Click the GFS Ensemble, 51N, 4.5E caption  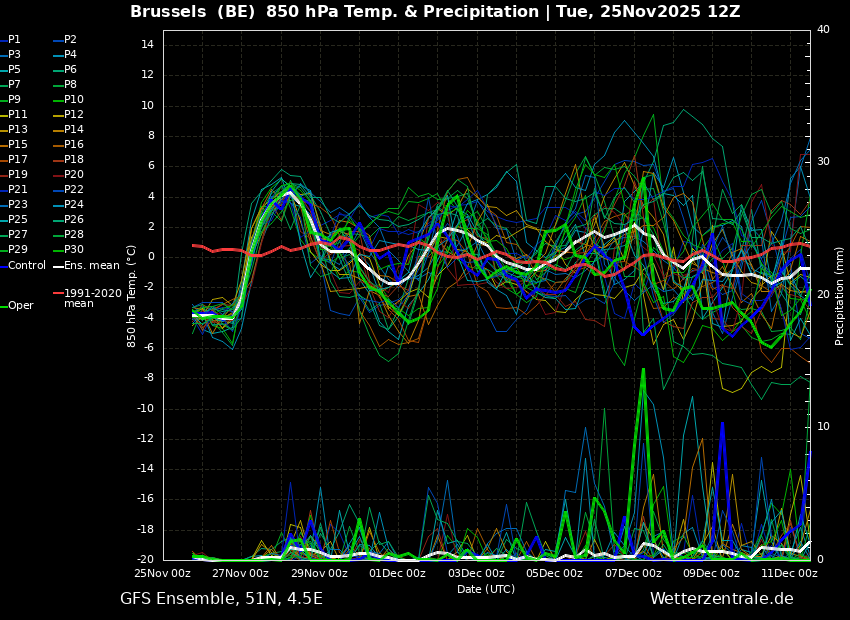tap(221, 599)
